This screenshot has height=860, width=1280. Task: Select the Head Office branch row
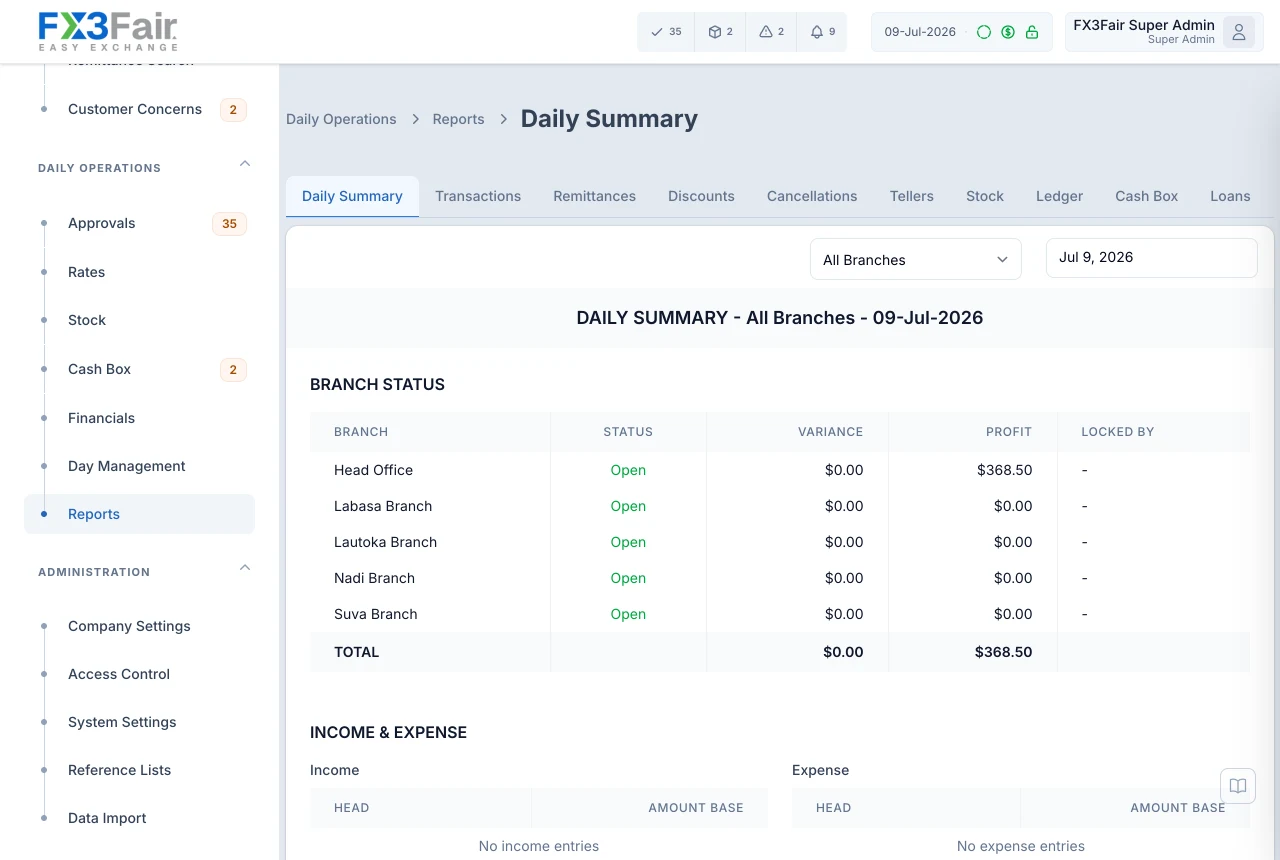[x=780, y=470]
